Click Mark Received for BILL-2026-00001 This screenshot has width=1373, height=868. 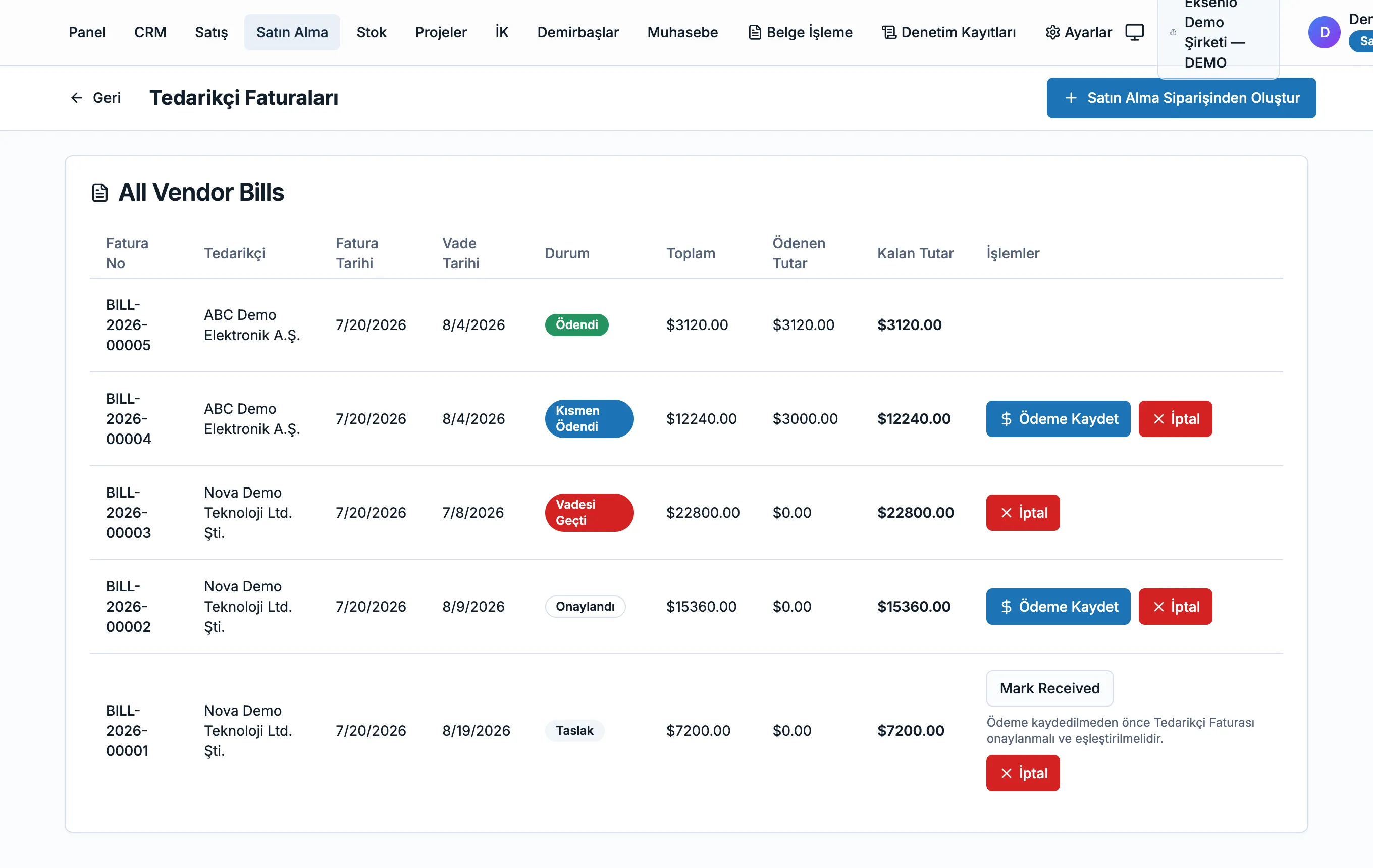(1049, 688)
